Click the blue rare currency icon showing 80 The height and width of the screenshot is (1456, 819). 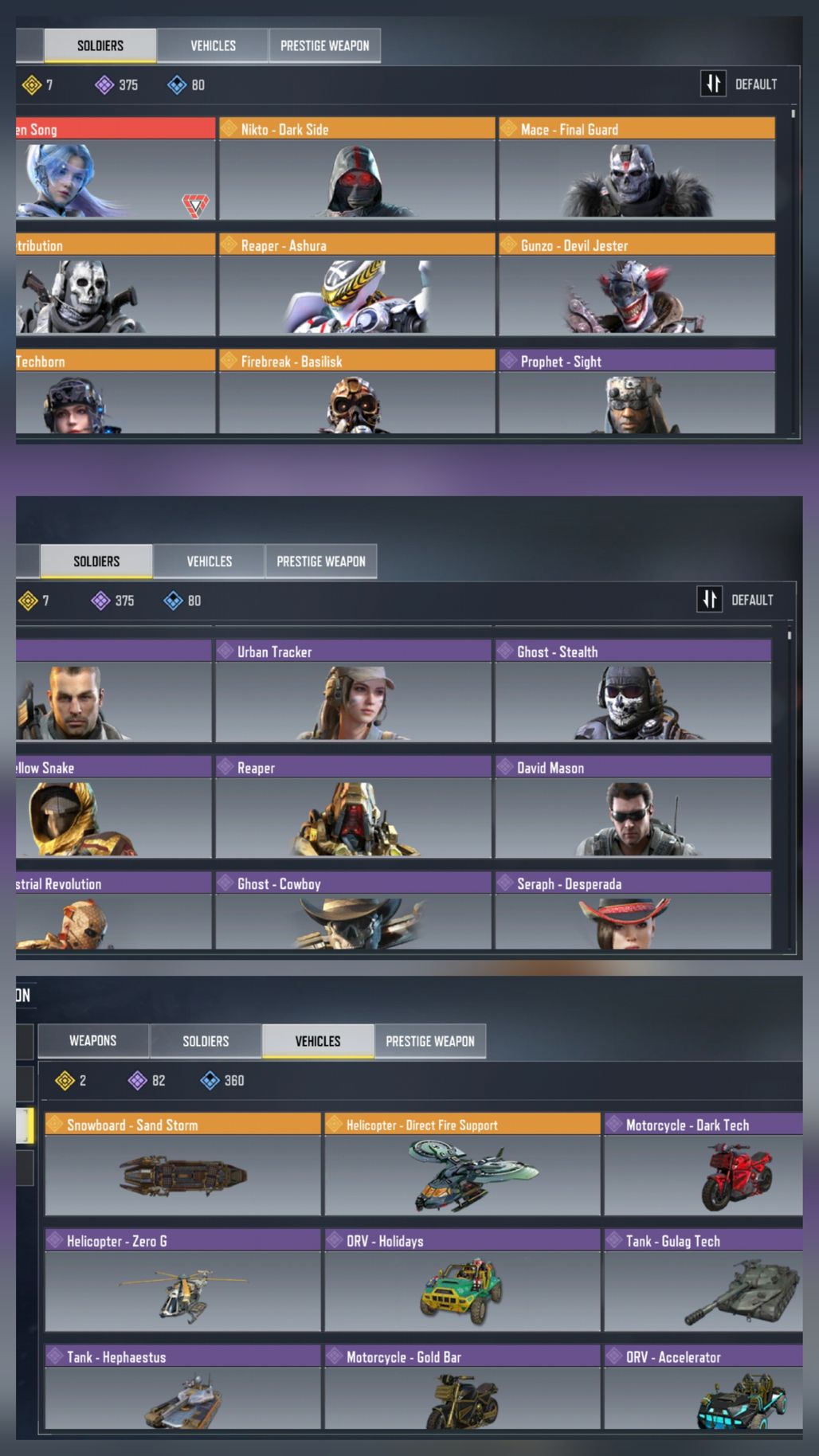click(177, 84)
